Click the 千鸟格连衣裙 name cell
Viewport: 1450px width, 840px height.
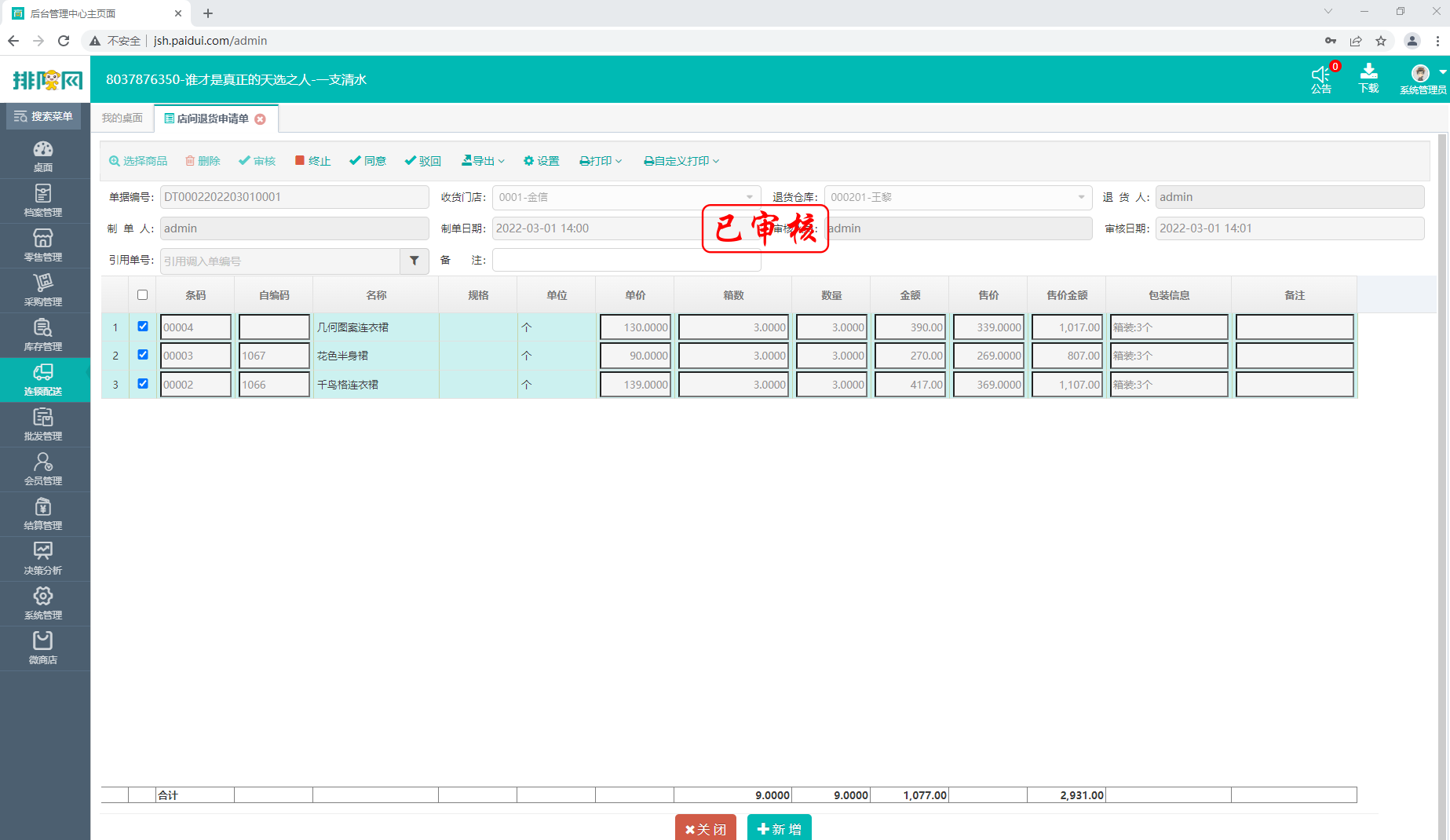[x=376, y=385]
